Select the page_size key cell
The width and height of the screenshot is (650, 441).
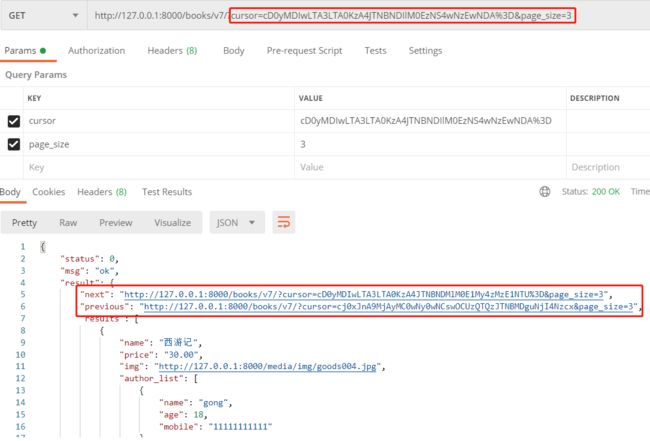click(159, 144)
